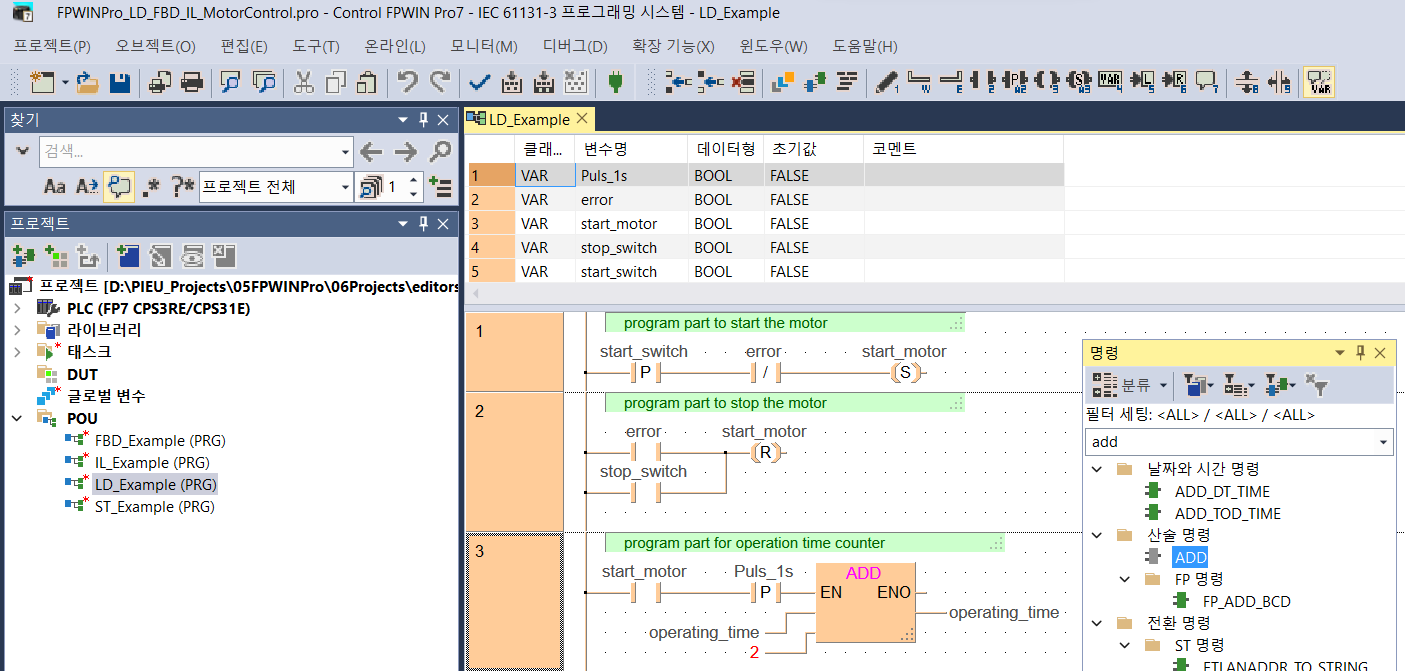Screen dimensions: 1405x671
Task: Toggle the regular expression (.*) search option
Action: (151, 186)
